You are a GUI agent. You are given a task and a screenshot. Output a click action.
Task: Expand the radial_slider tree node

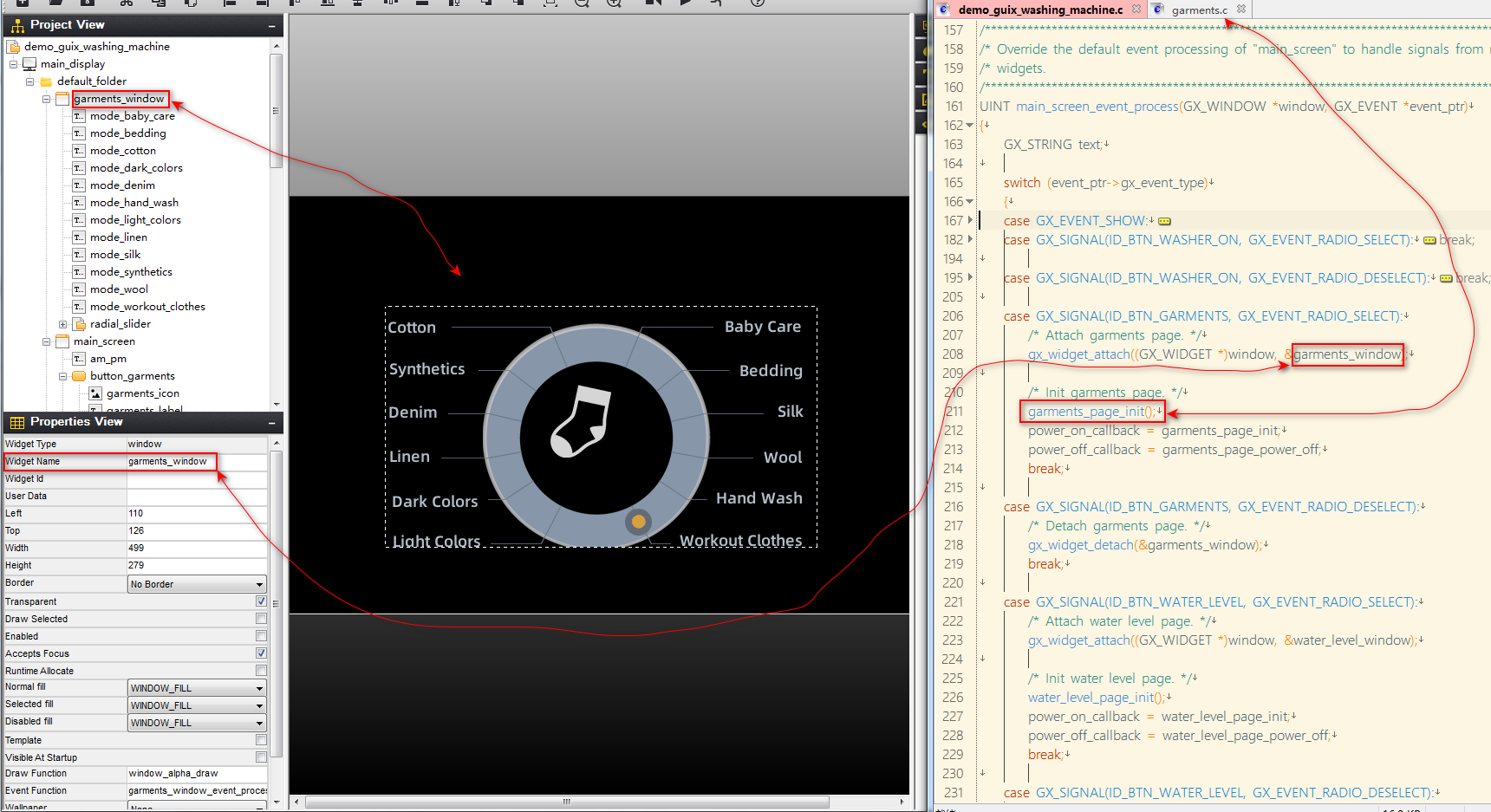[62, 324]
